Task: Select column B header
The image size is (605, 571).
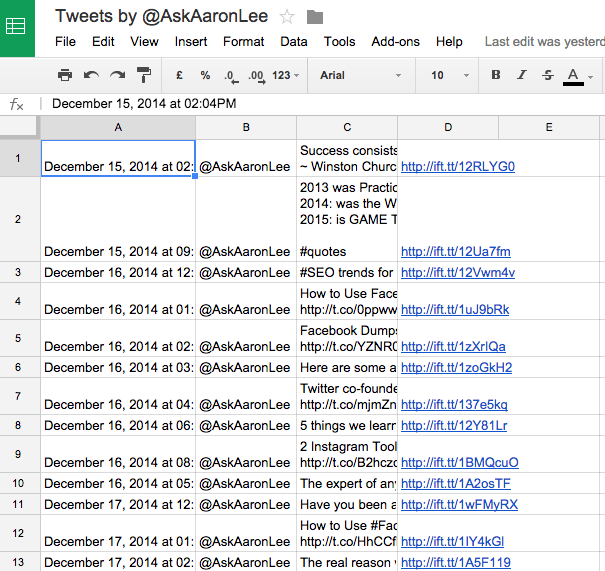Action: click(246, 127)
